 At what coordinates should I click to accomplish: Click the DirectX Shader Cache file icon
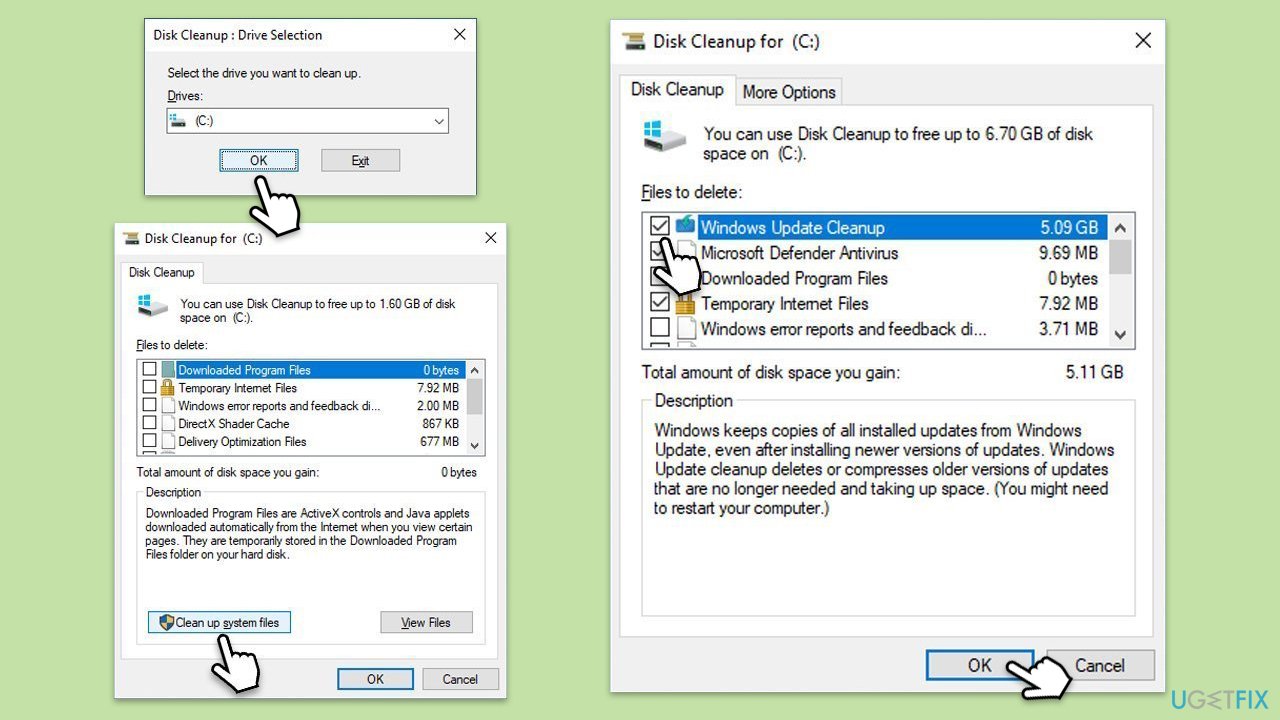(x=168, y=424)
